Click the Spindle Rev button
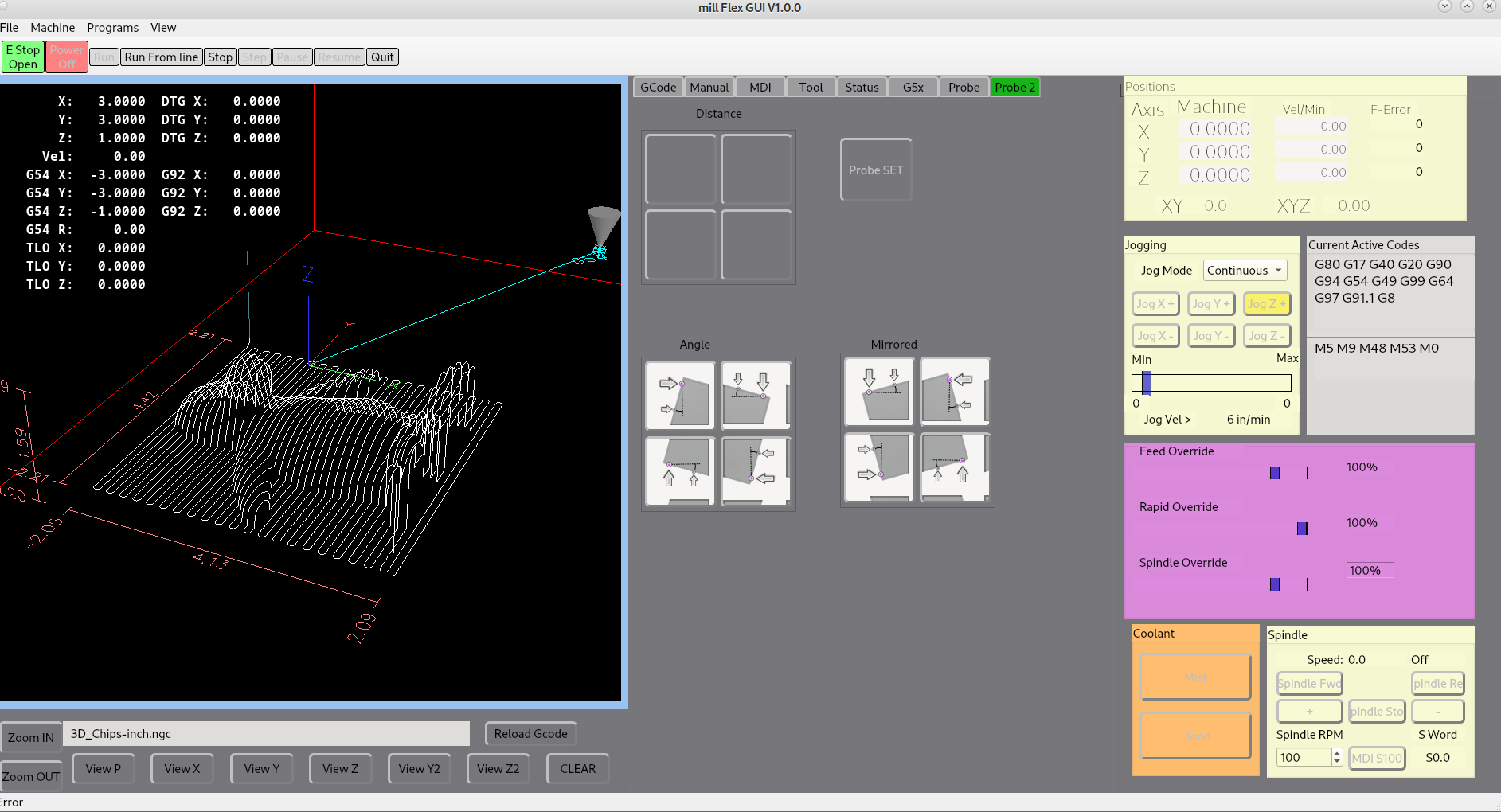 (x=1438, y=684)
